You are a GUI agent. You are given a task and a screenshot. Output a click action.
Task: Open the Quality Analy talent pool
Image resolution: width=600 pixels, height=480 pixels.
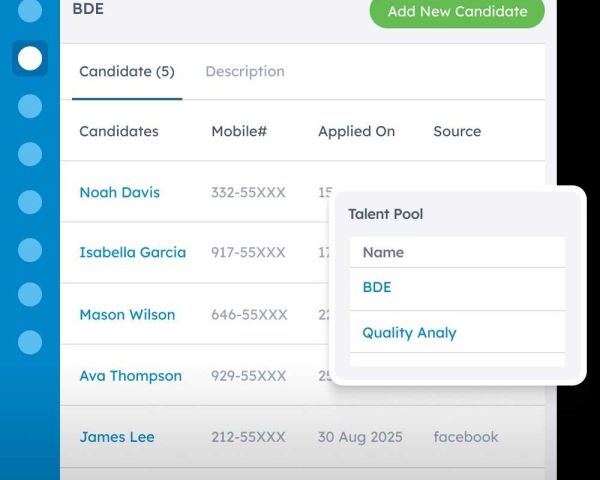[409, 333]
